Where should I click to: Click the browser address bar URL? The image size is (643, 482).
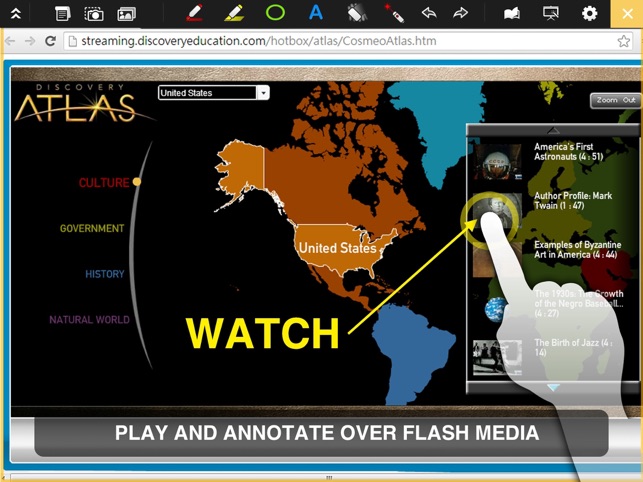click(259, 41)
